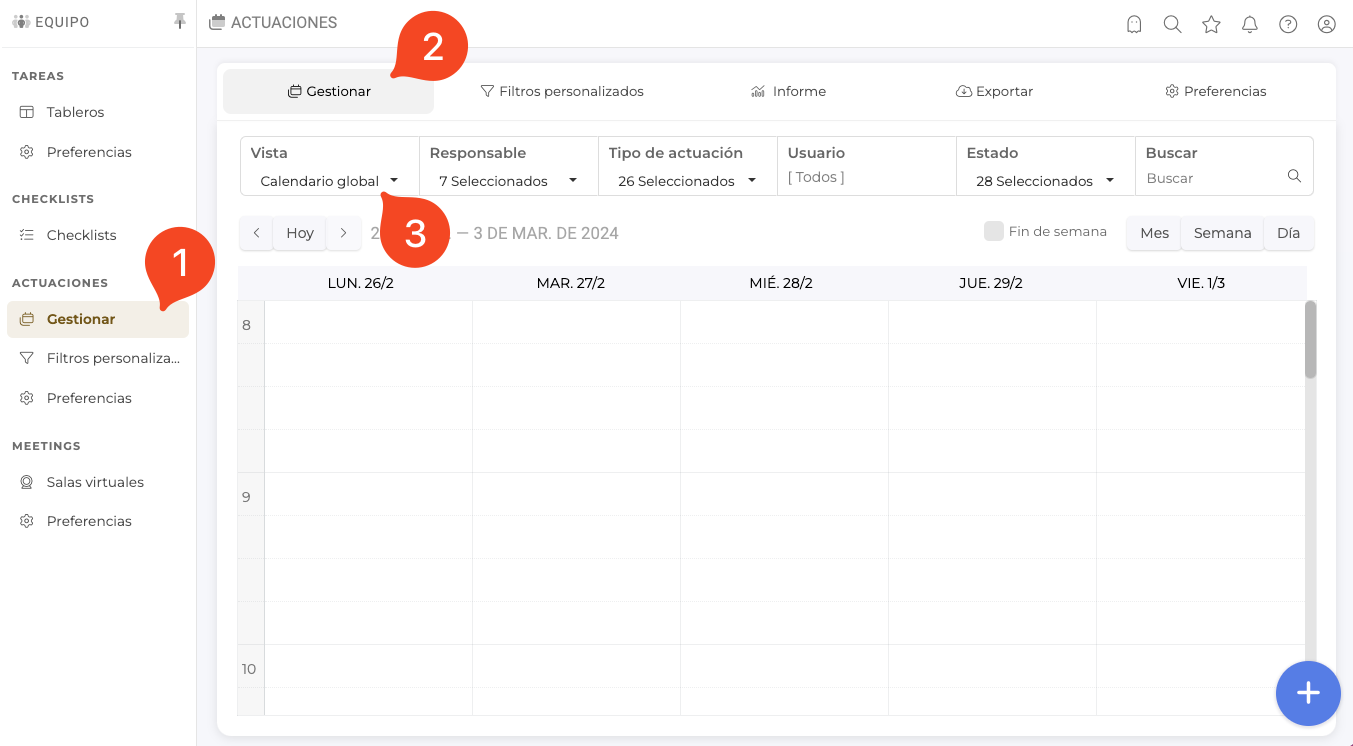
Task: Switch calendar to Mes view
Action: (1154, 233)
